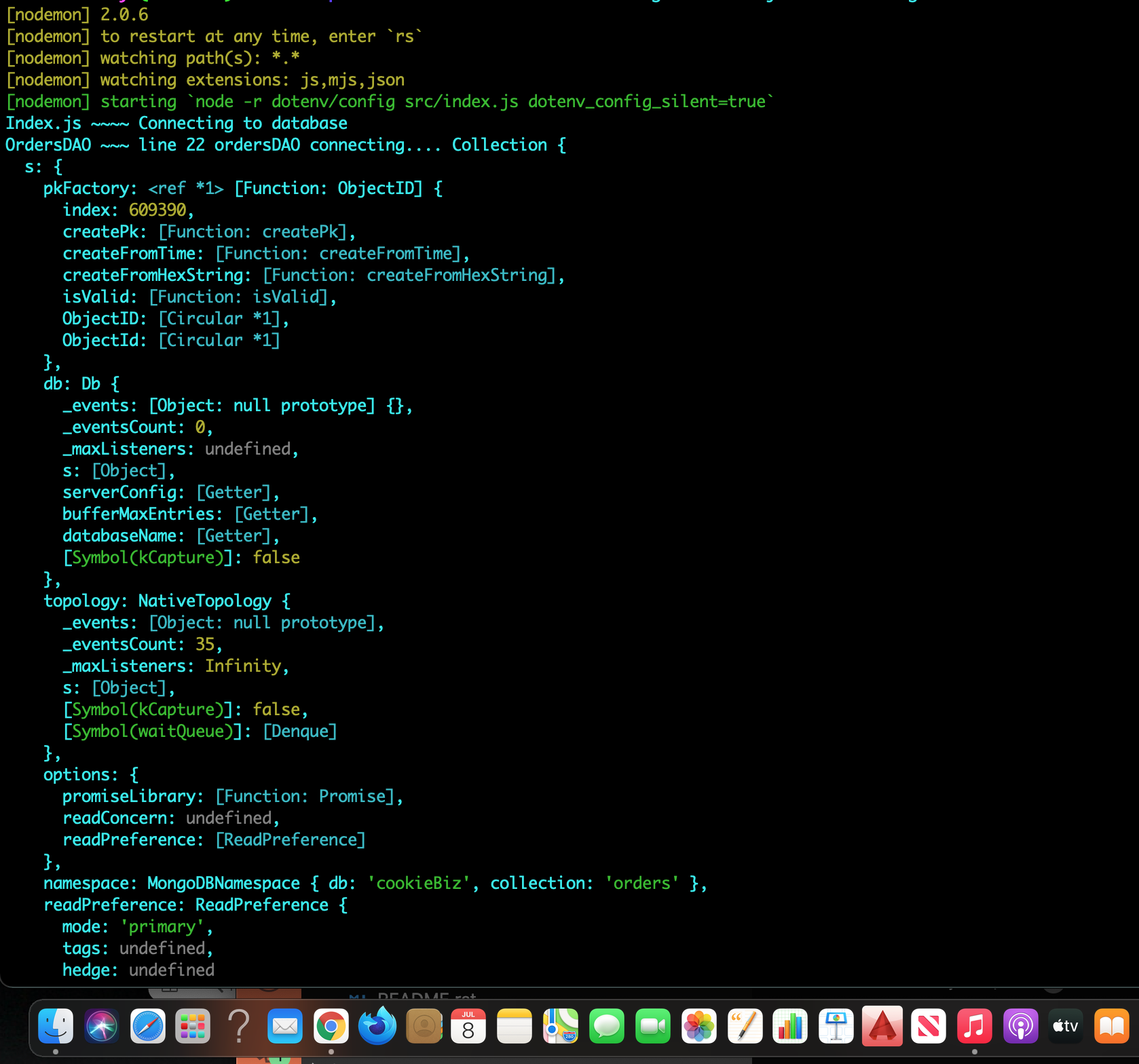1139x1064 pixels.
Task: Open the Notes app
Action: pyautogui.click(x=515, y=1026)
